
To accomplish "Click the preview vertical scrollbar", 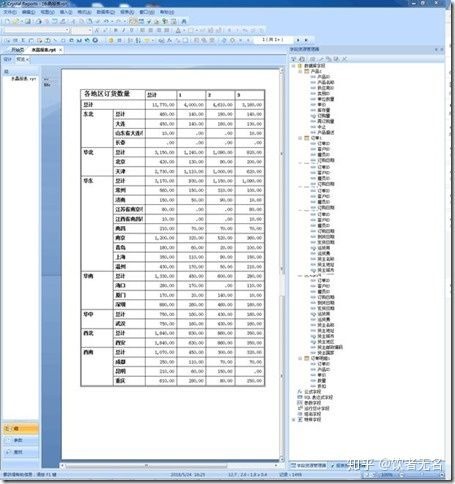I will (282, 265).
